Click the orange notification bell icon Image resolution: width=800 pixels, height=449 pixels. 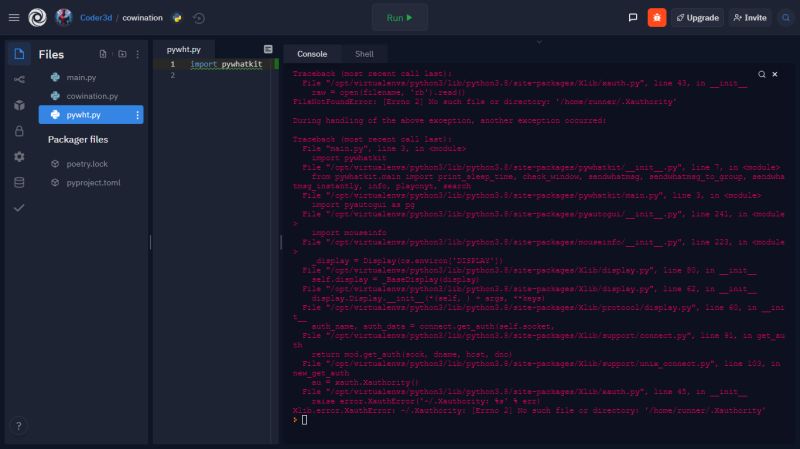click(657, 18)
